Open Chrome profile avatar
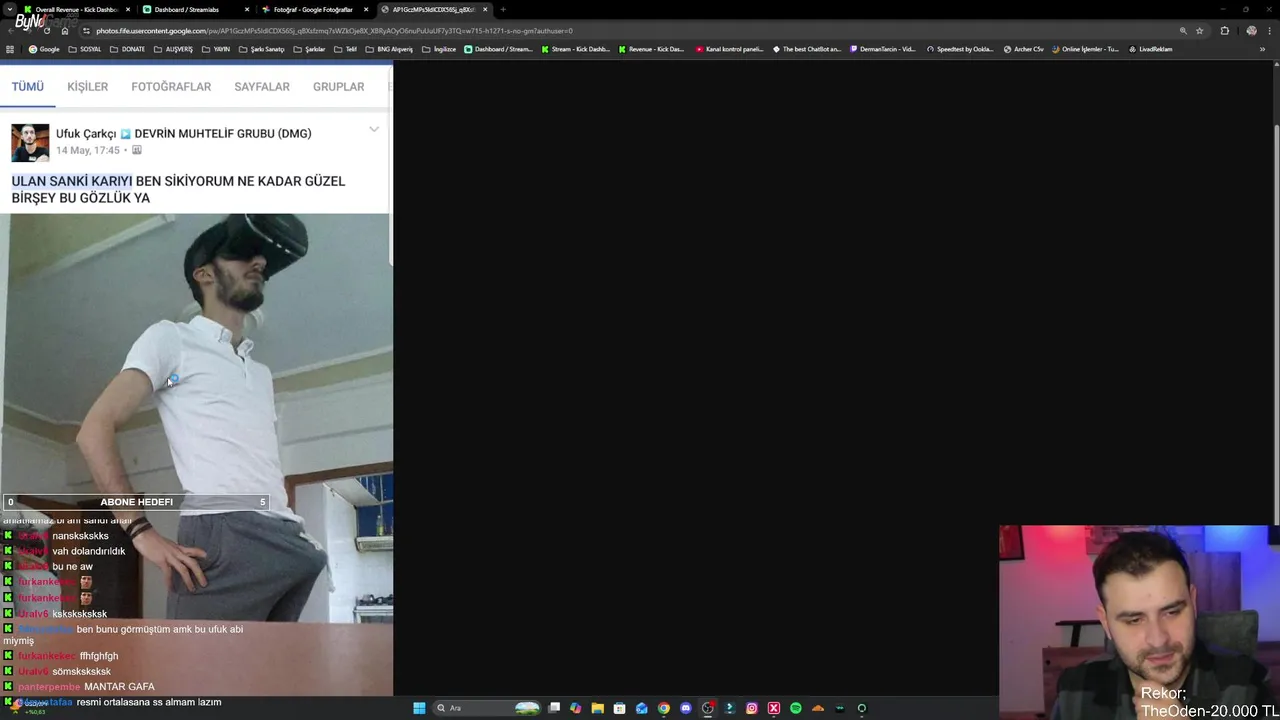This screenshot has width=1280, height=720. point(1251,31)
